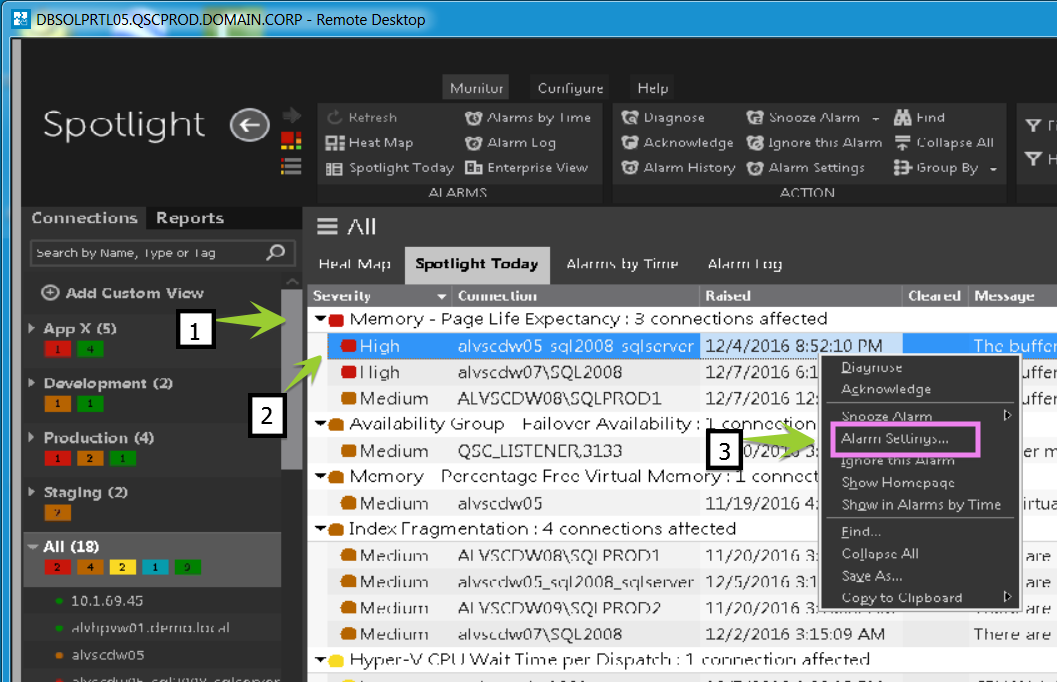Open the Severity column sort dropdown
Viewport: 1057px width, 682px height.
point(442,296)
